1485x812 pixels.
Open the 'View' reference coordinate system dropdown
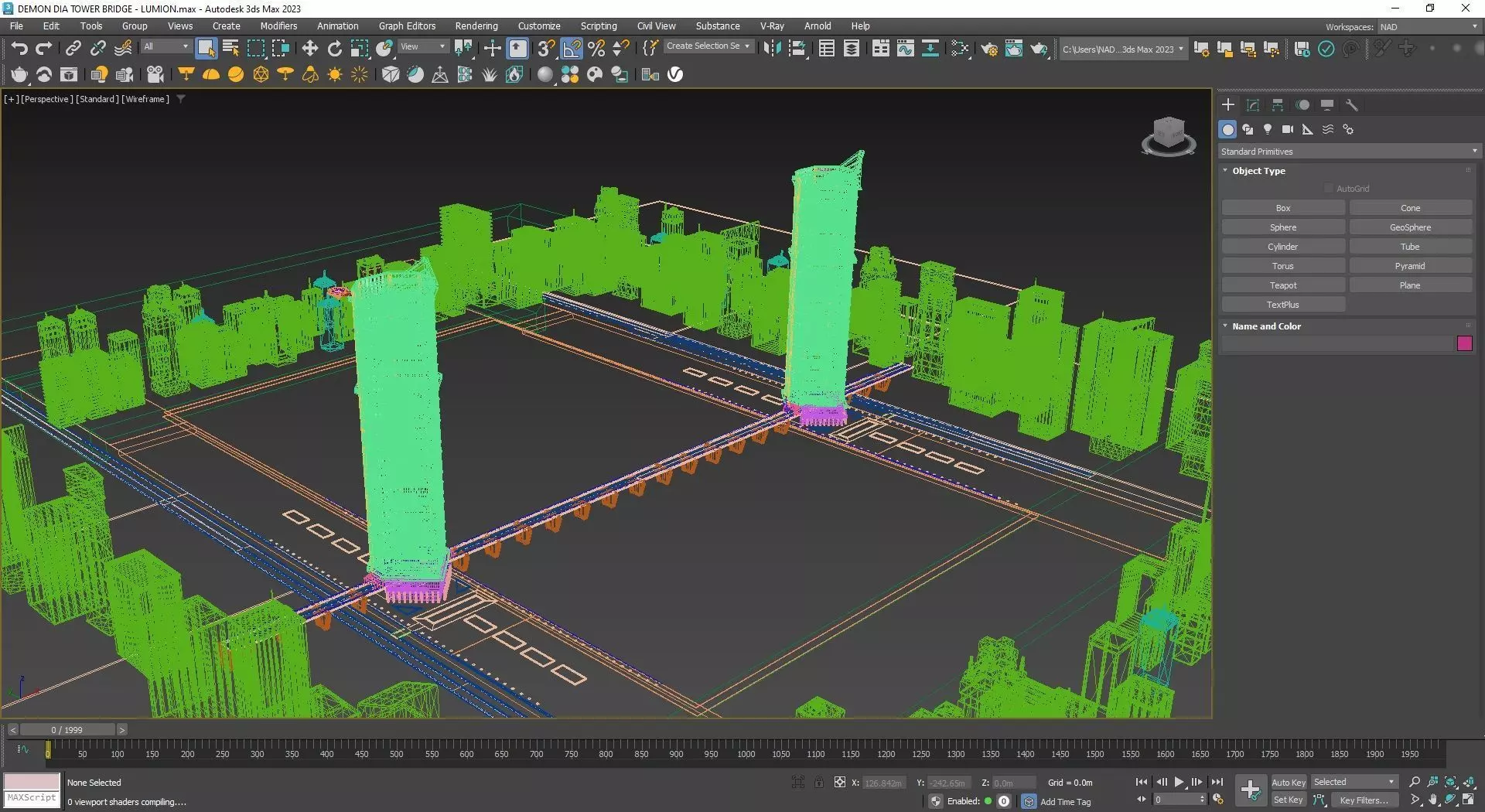coord(422,46)
